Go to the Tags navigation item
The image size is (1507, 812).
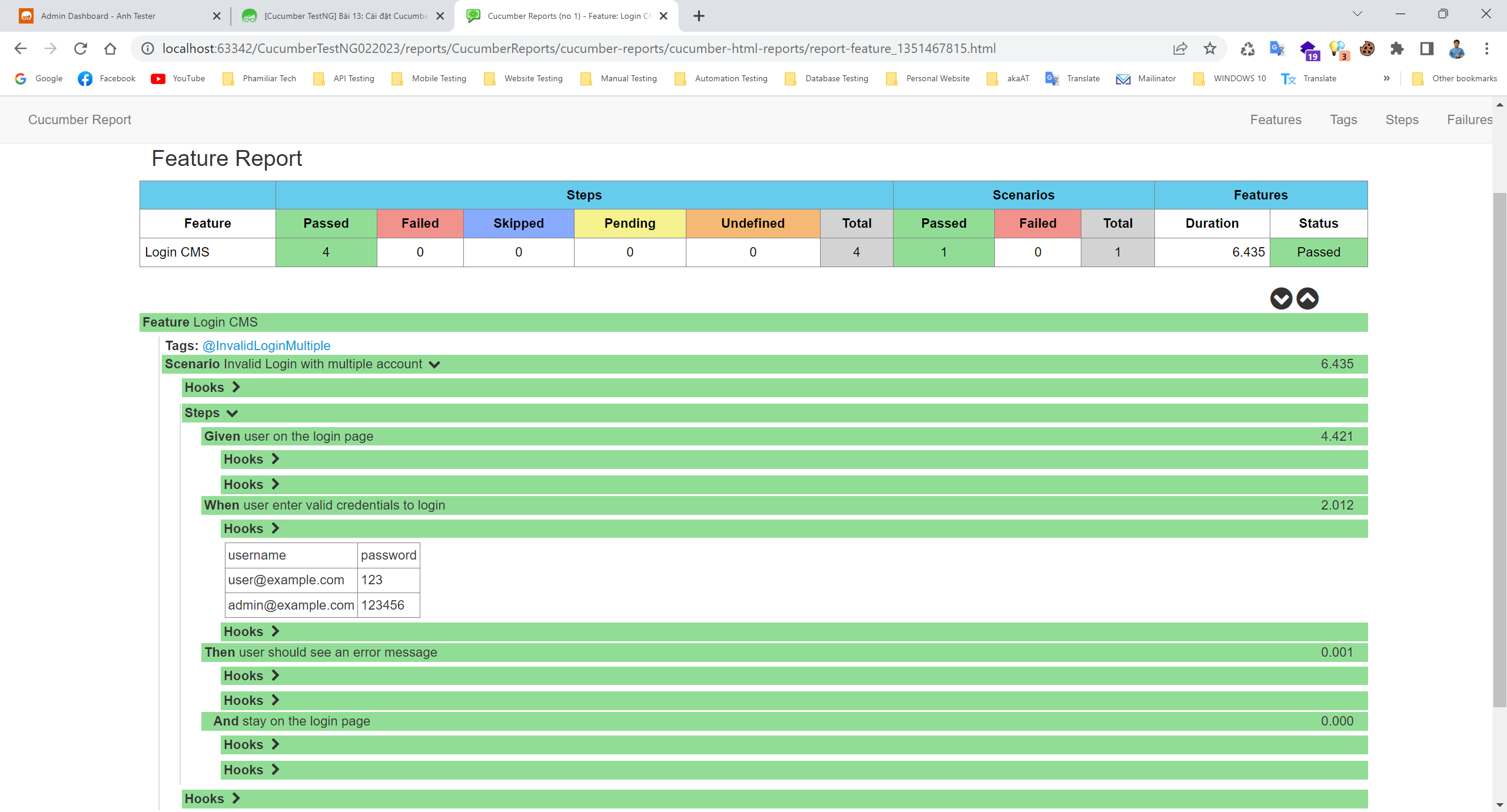click(1343, 119)
